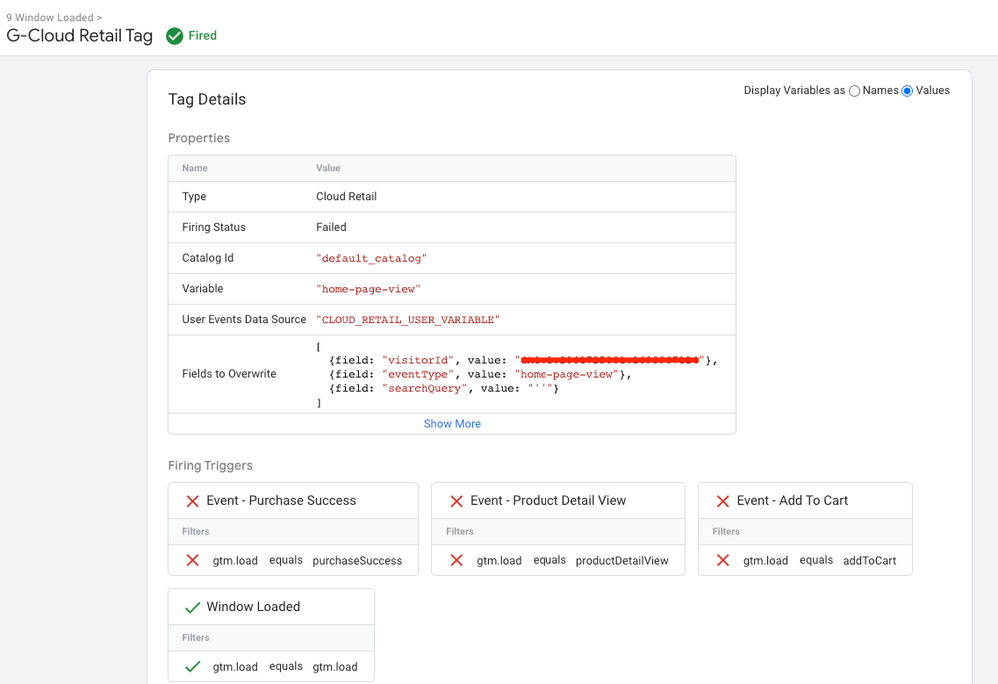Viewport: 998px width, 684px height.
Task: Click the "visitorId" field text
Action: (418, 360)
